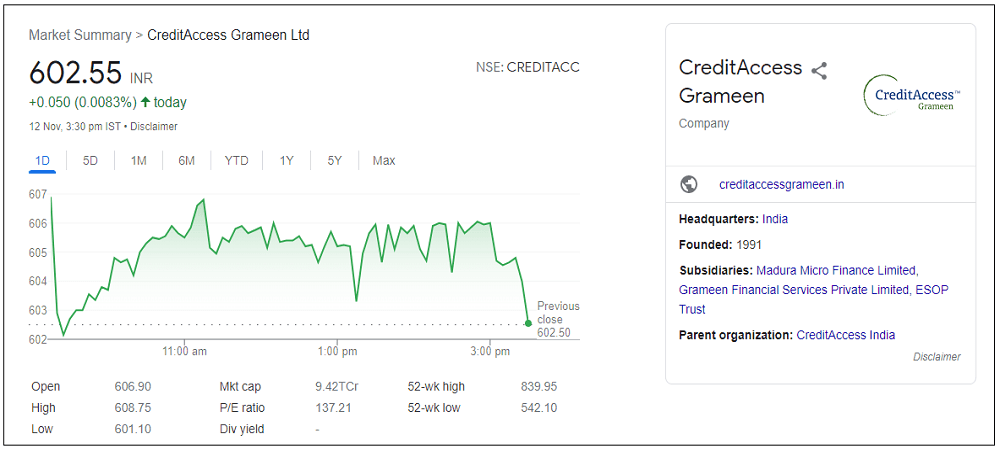Click the green up arrow icon
Image resolution: width=1000 pixels, height=450 pixels.
click(x=145, y=102)
